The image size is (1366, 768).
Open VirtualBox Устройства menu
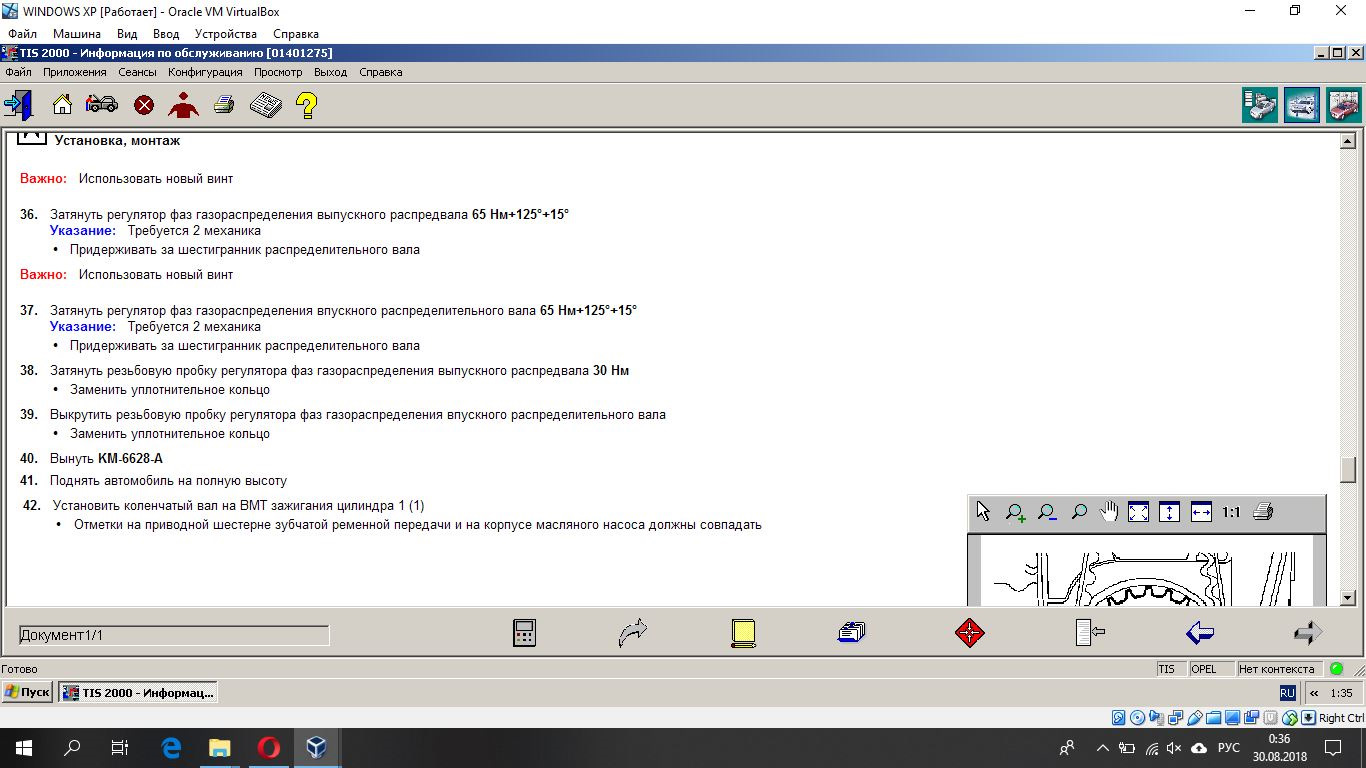[226, 34]
